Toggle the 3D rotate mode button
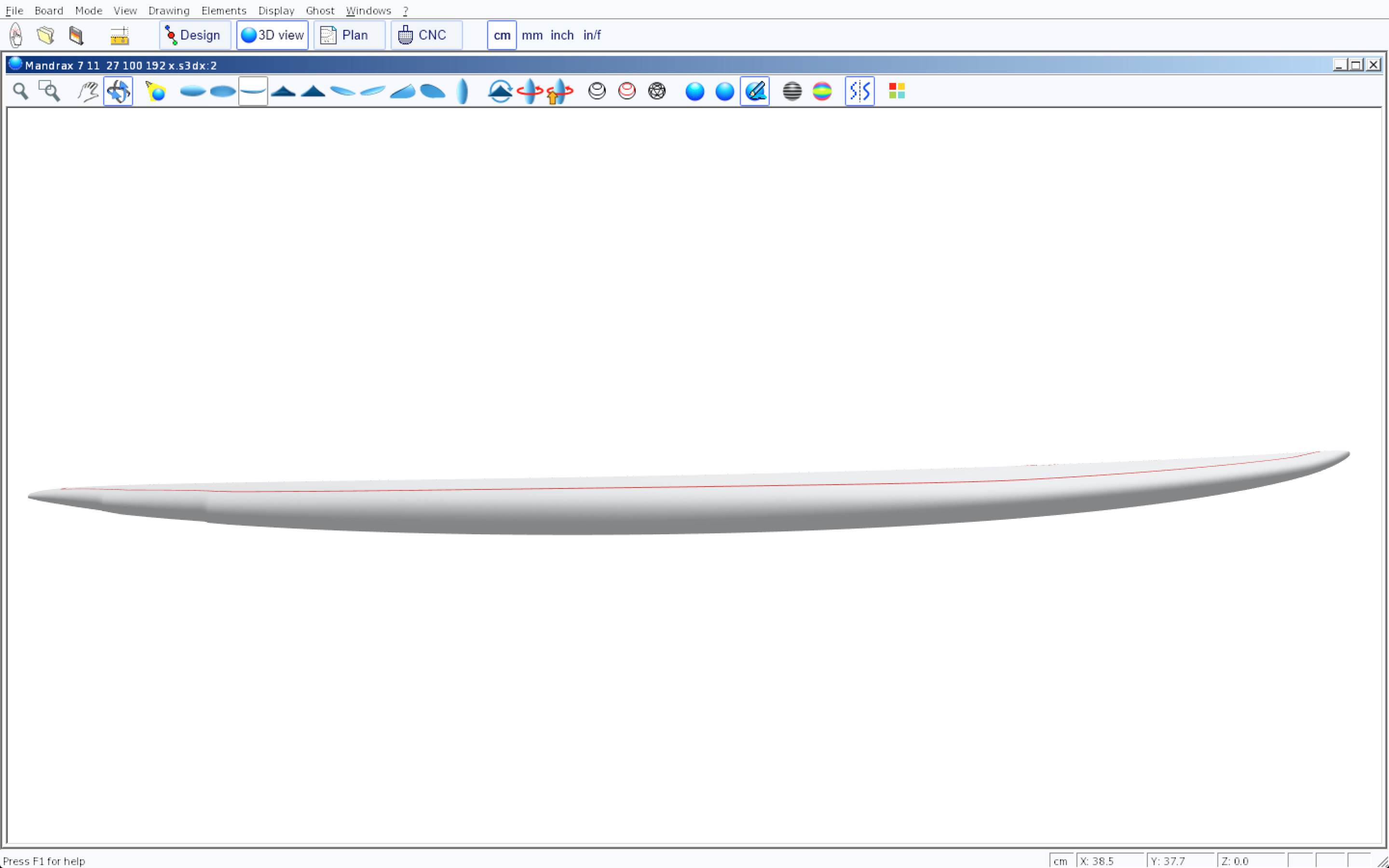The height and width of the screenshot is (868, 1389). (x=118, y=91)
